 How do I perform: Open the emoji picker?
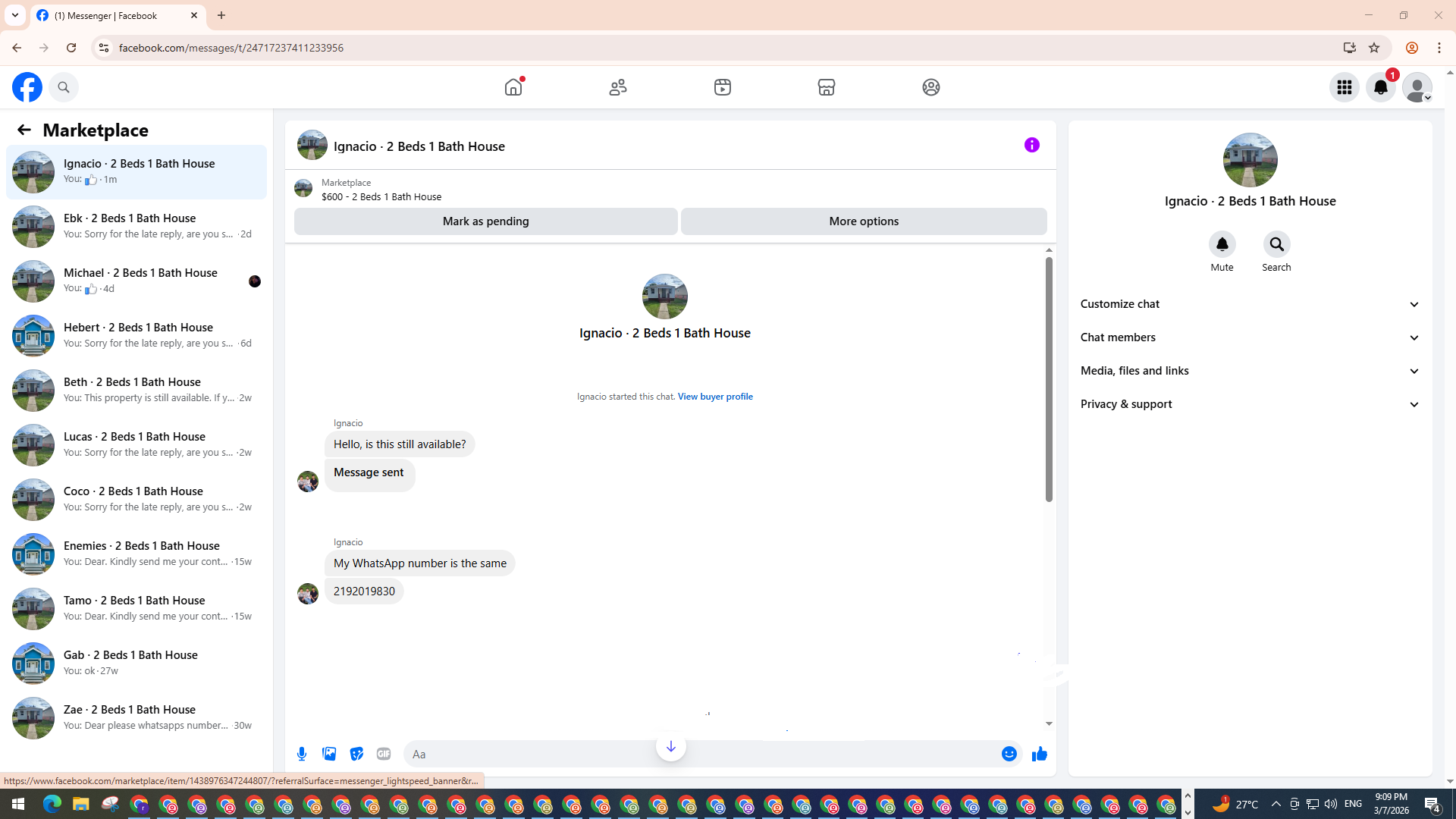pos(1009,754)
